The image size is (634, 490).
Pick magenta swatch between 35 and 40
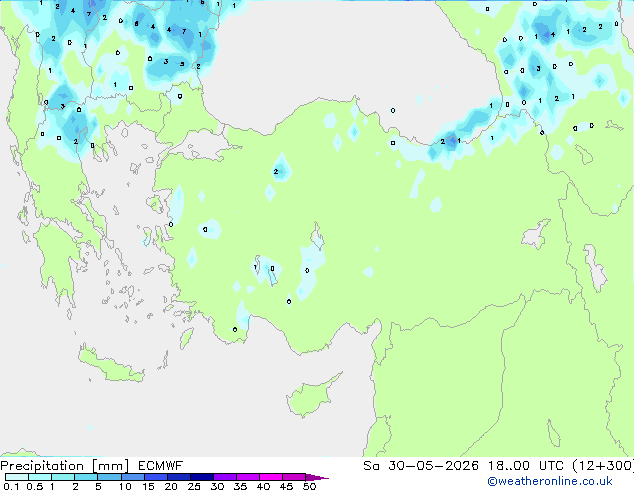247,477
